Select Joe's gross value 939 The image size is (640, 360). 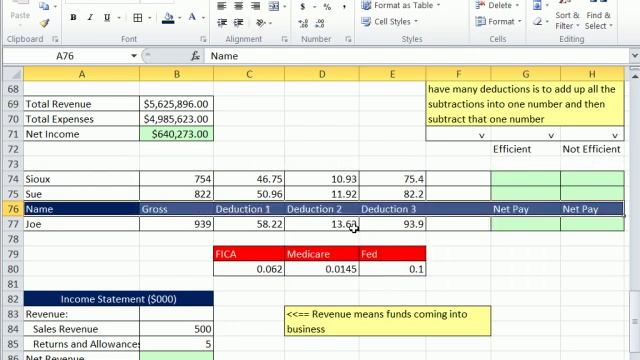(176, 224)
